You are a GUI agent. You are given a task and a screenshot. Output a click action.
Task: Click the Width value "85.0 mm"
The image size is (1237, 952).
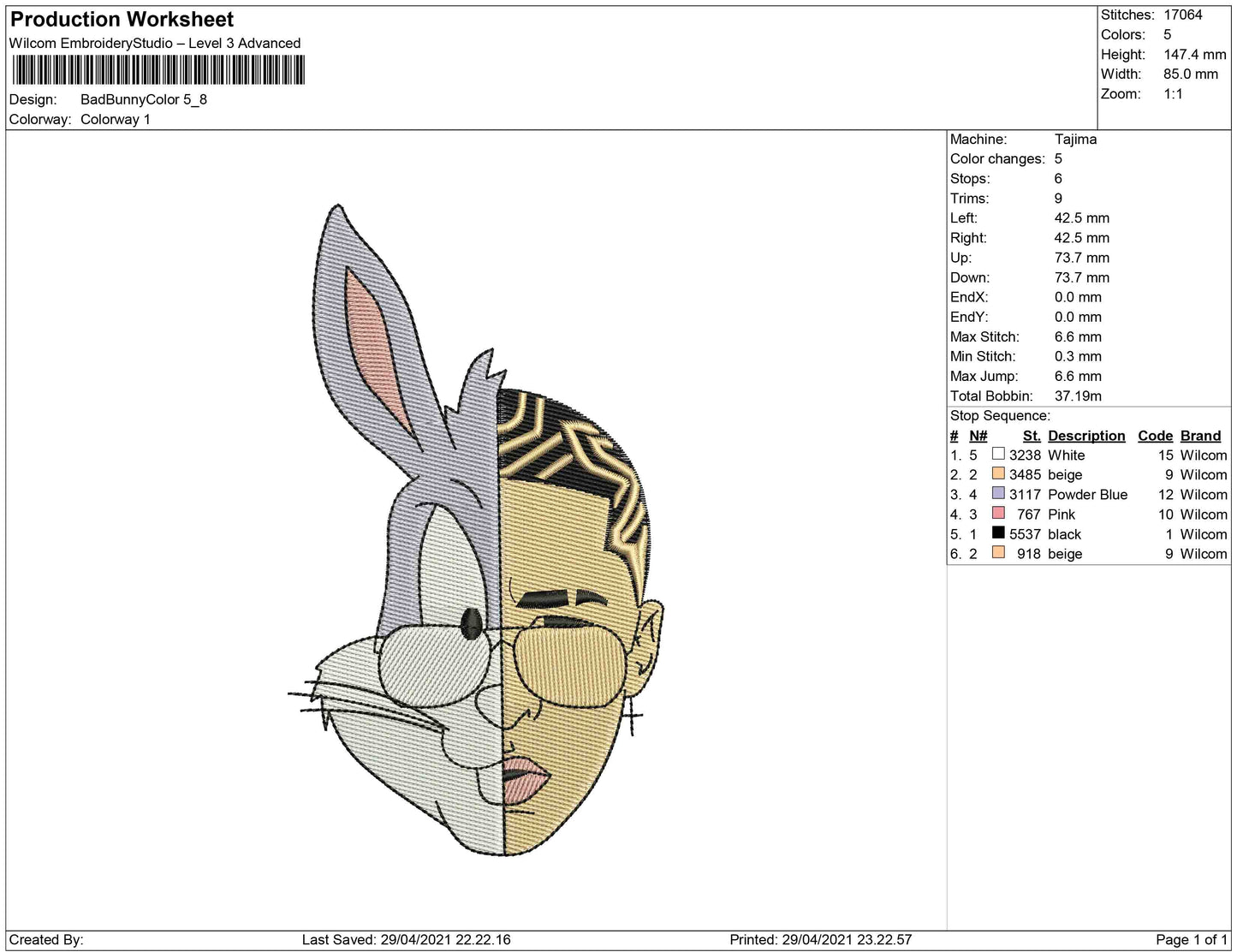pos(1191,74)
